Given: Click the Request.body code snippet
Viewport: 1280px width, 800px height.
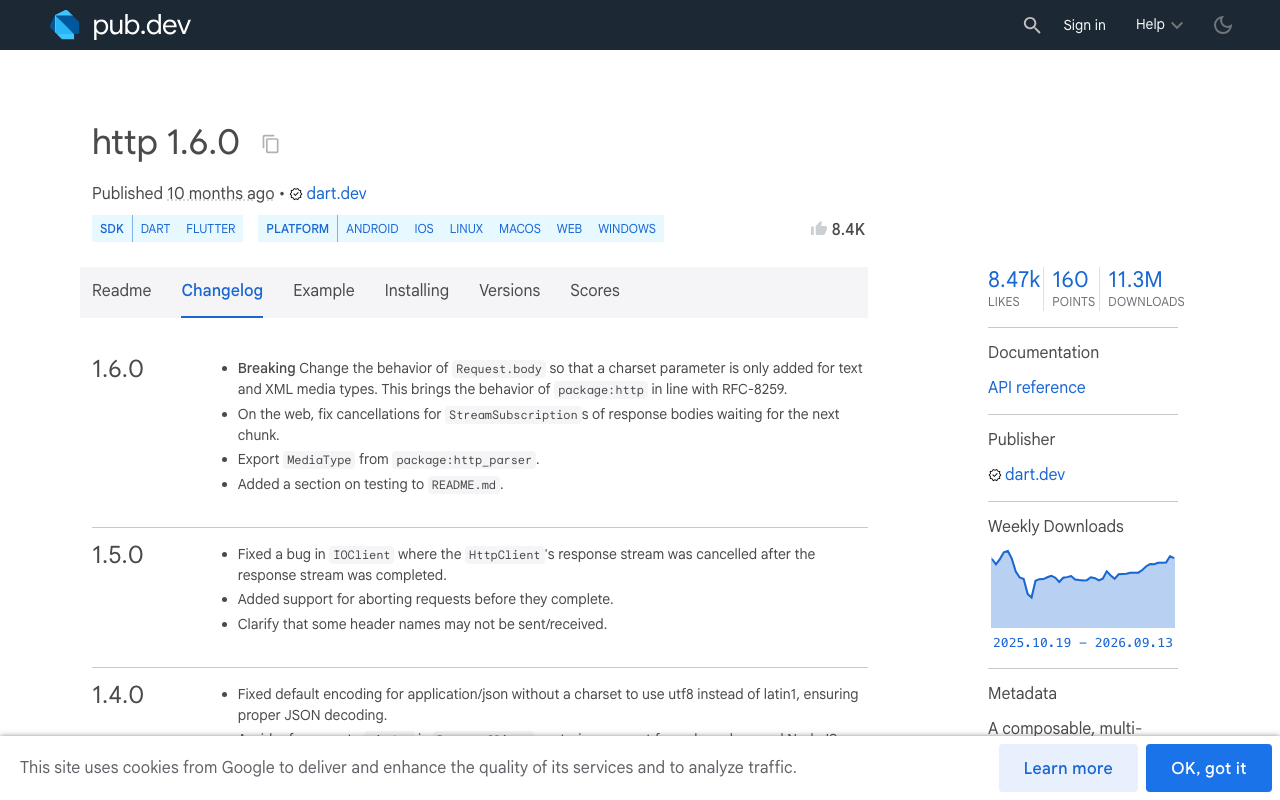Looking at the screenshot, I should (499, 369).
